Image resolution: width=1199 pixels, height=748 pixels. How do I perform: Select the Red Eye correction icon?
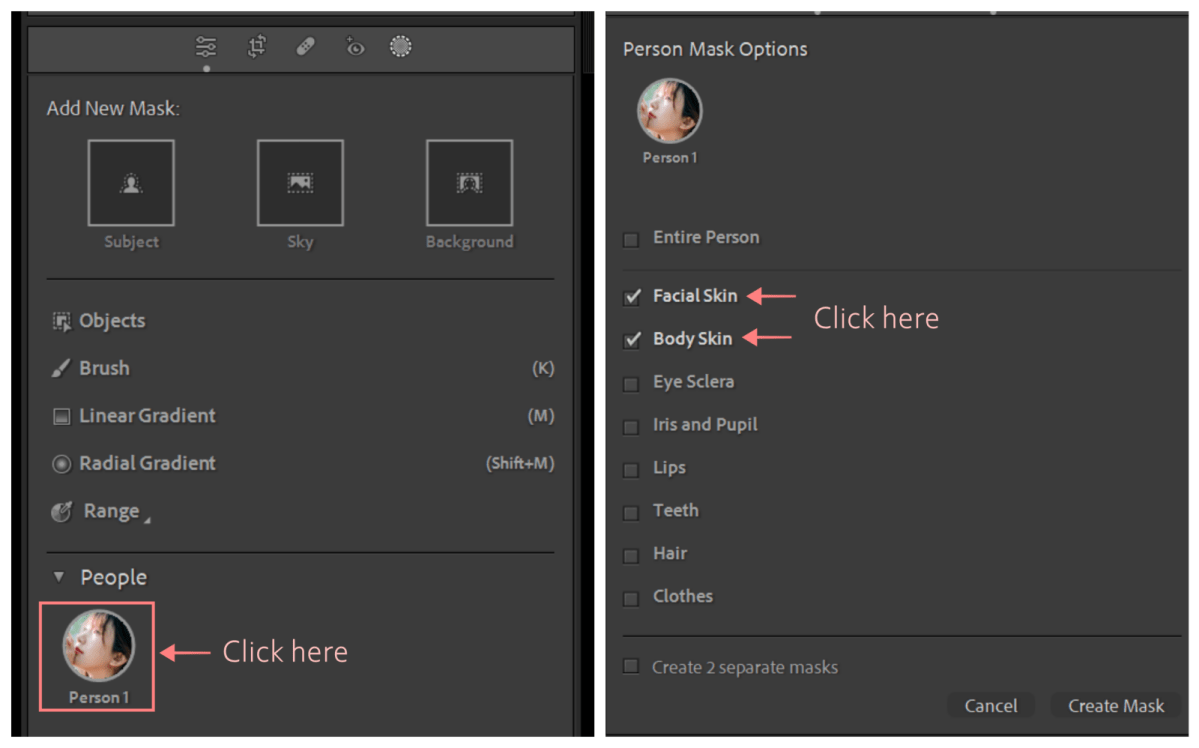(x=355, y=46)
